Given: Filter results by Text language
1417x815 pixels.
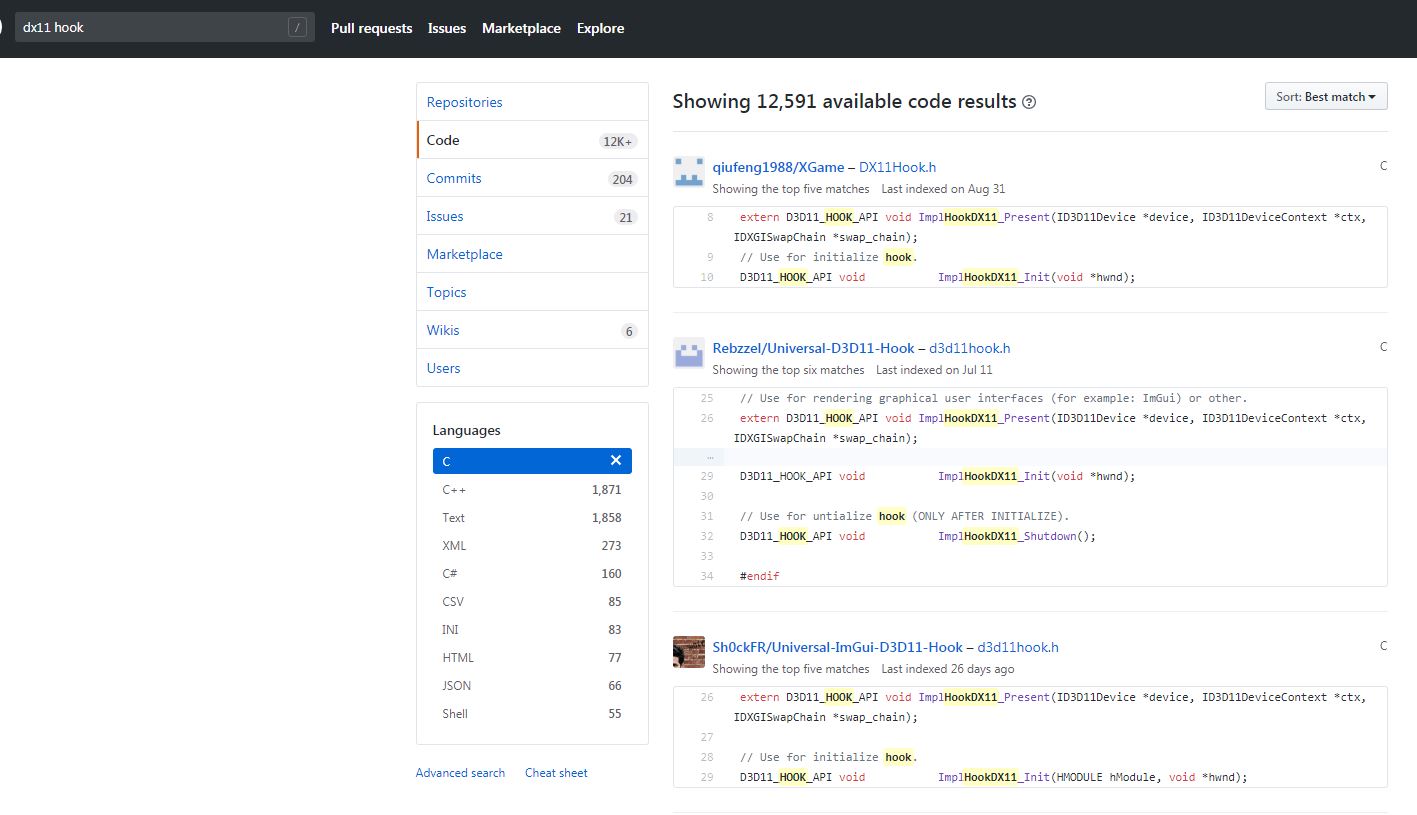Looking at the screenshot, I should point(532,518).
